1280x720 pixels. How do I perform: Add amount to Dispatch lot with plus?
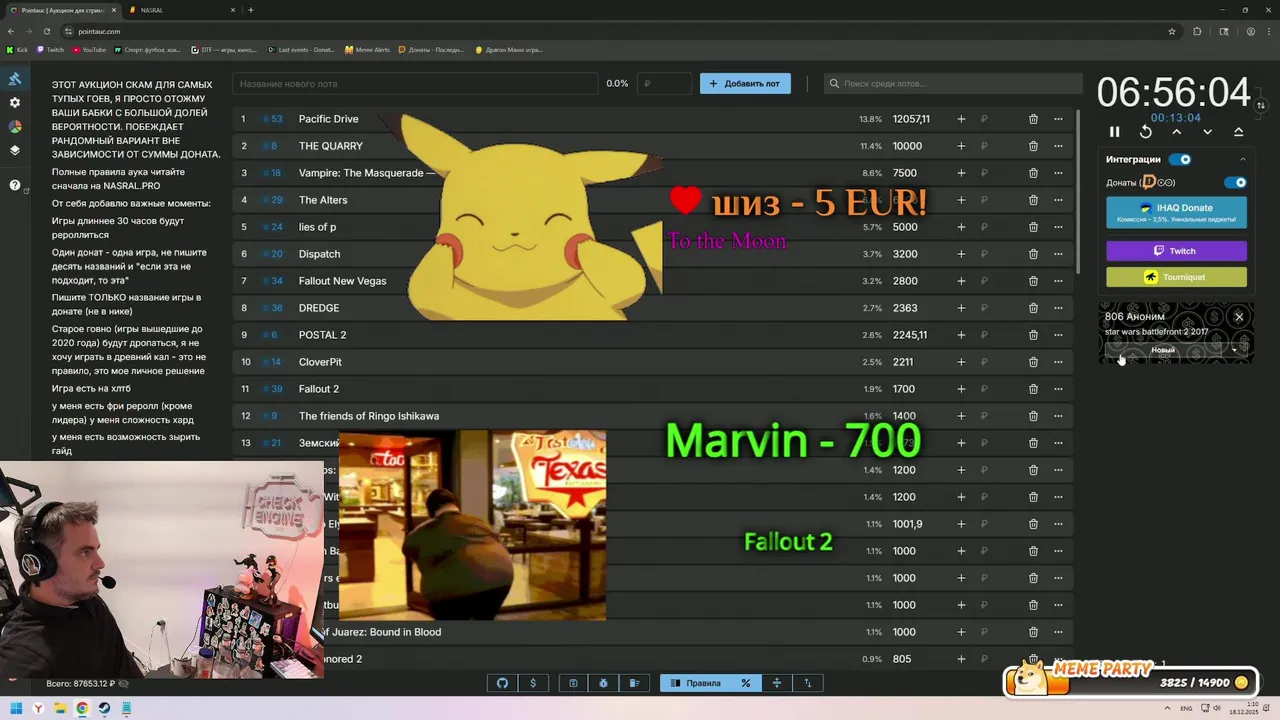pyautogui.click(x=961, y=254)
